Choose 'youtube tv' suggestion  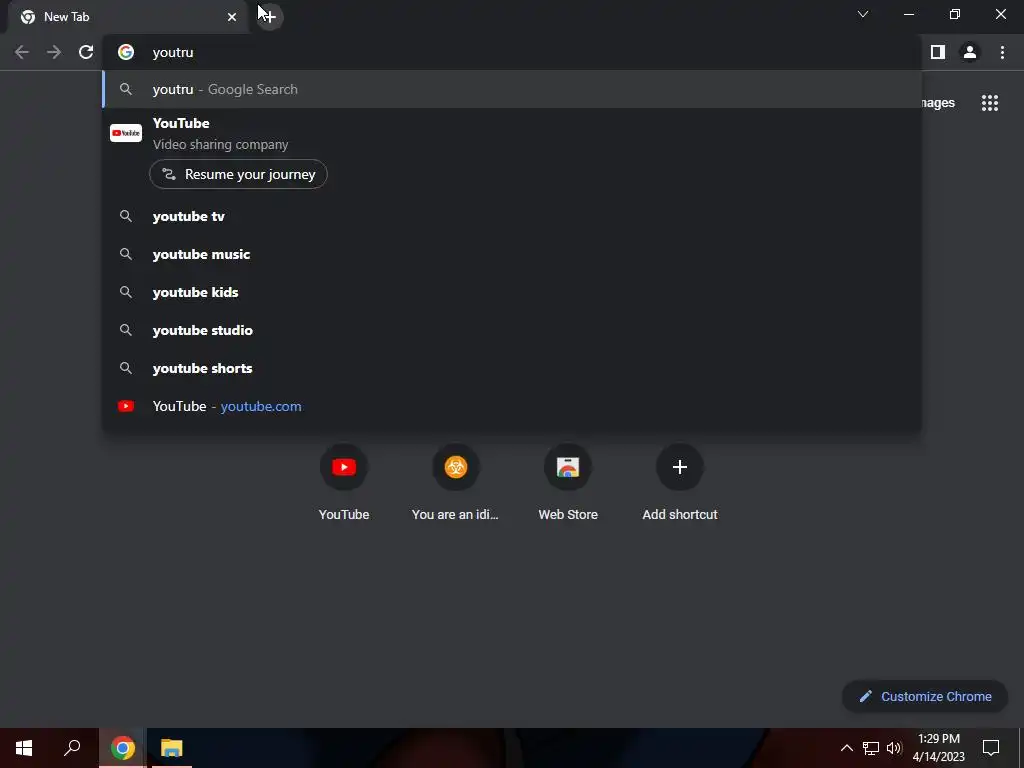(x=512, y=216)
